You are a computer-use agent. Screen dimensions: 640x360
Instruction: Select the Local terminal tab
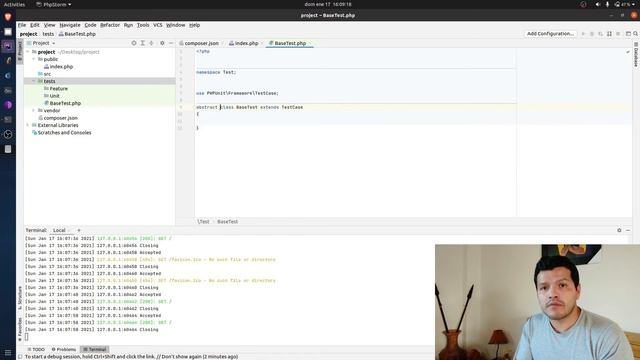coord(59,230)
